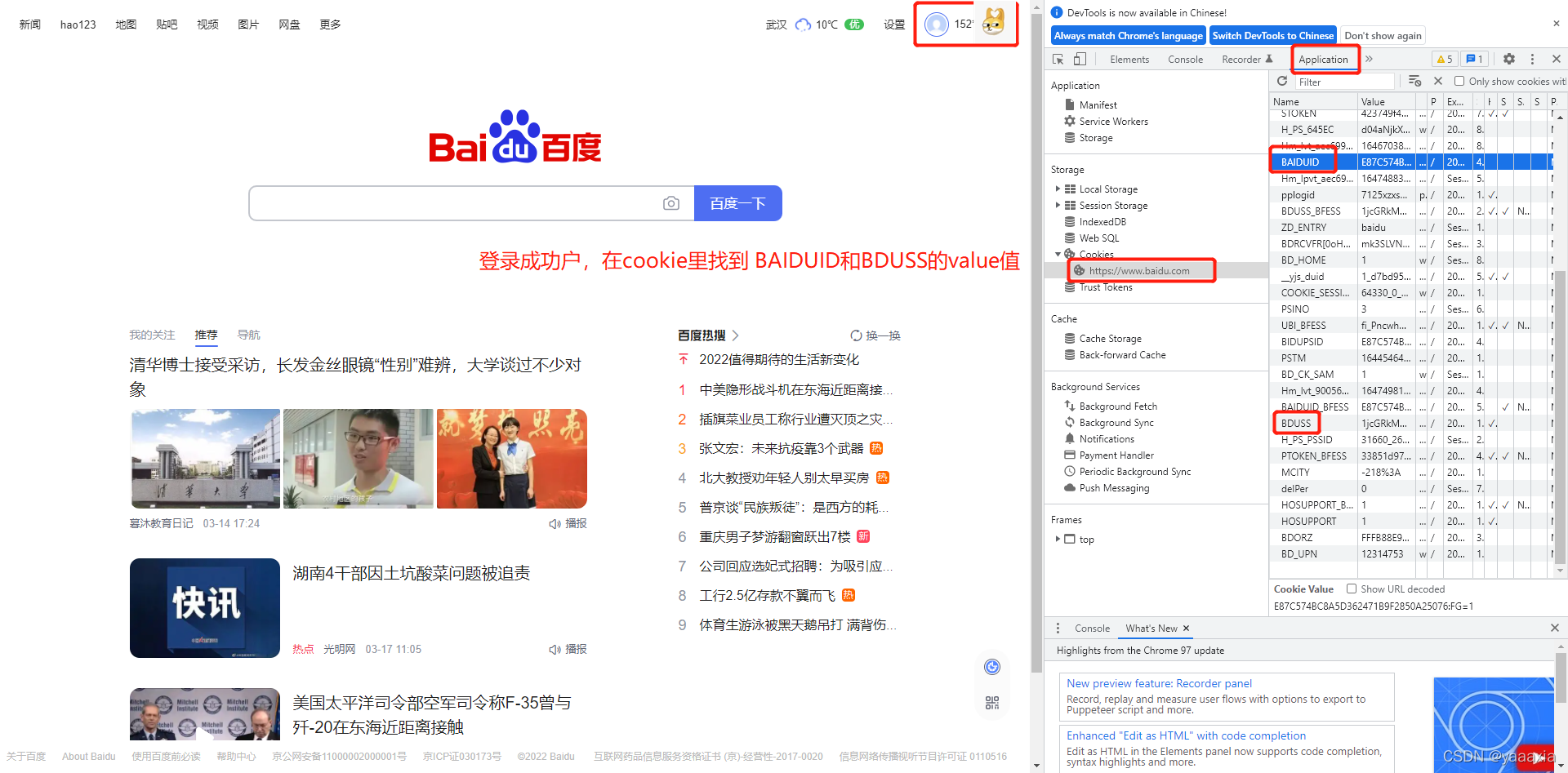This screenshot has width=1568, height=773.
Task: Select 导航 feed tab
Action: pos(248,335)
